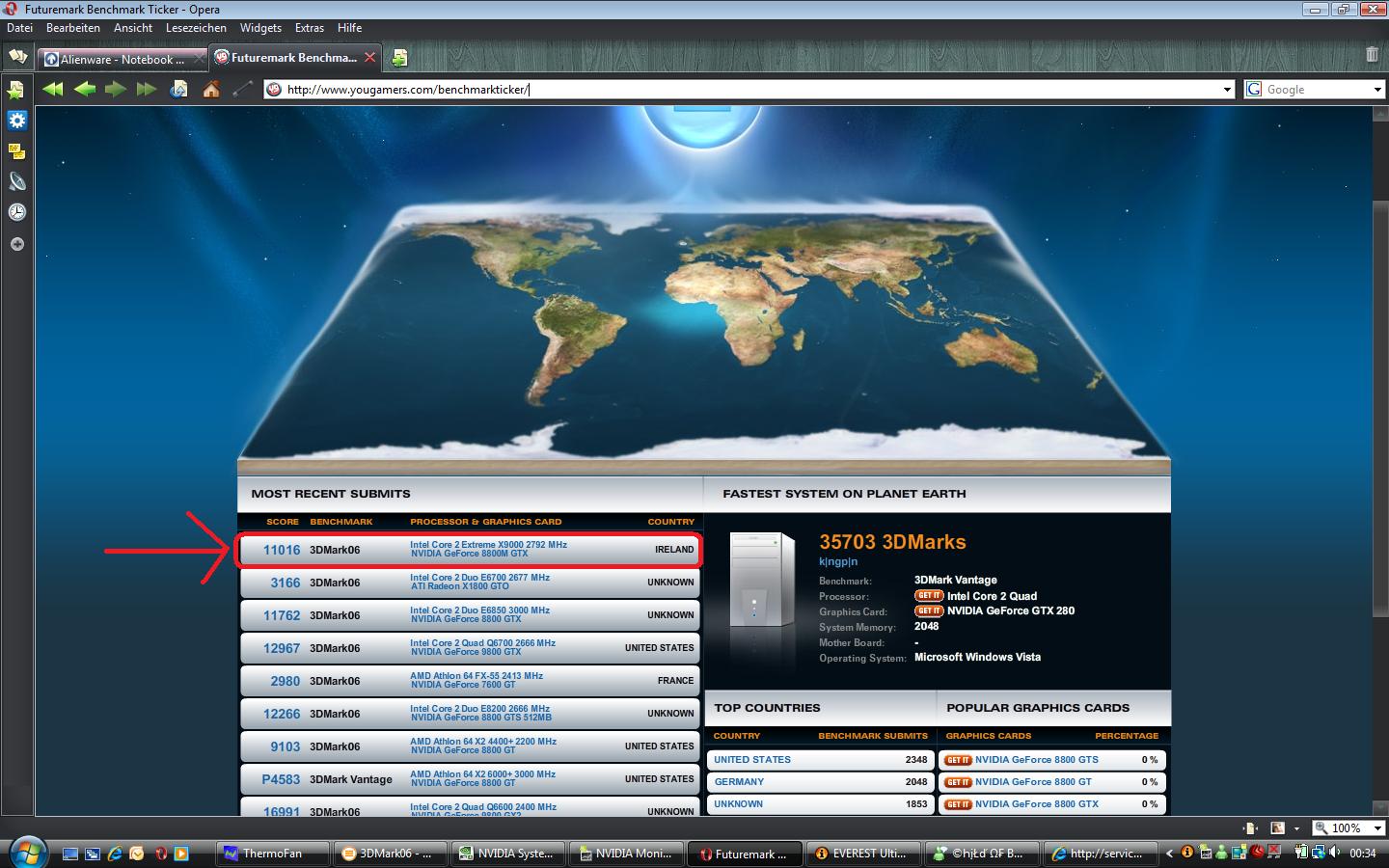Open the 3166 score link
1389x868 pixels.
coord(286,583)
